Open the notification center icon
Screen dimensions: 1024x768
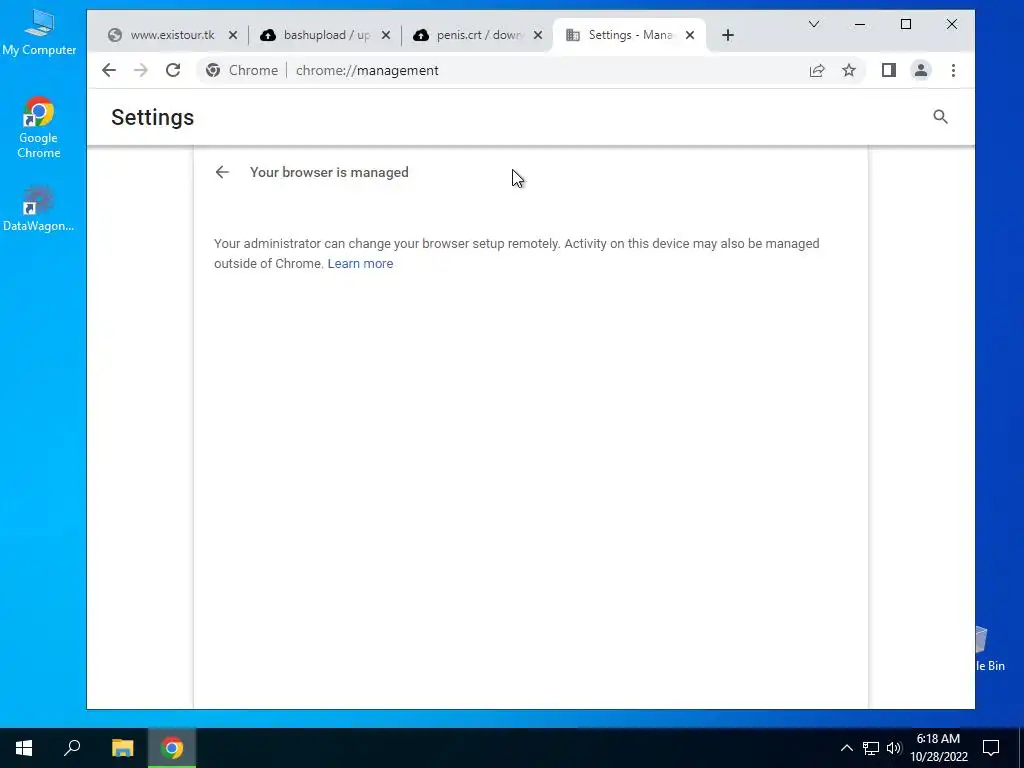click(x=991, y=748)
